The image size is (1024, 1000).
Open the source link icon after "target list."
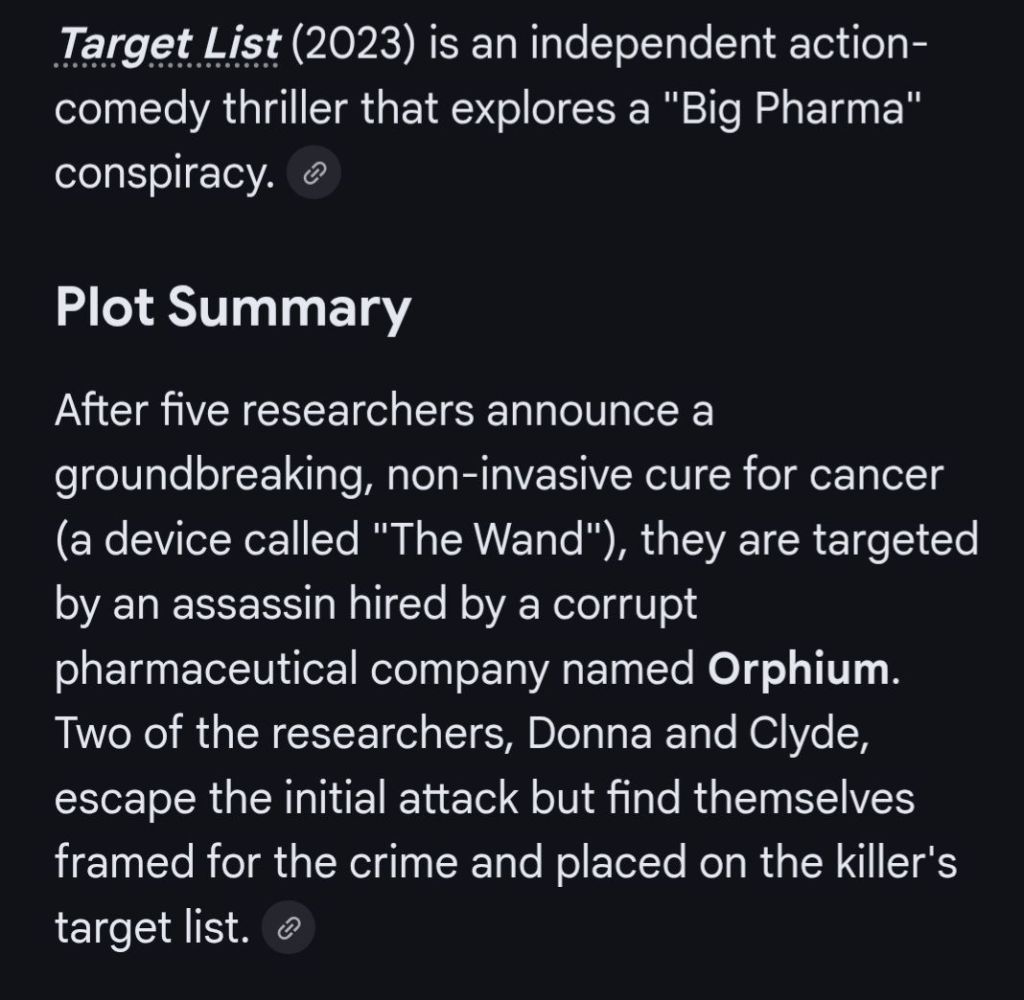[288, 929]
